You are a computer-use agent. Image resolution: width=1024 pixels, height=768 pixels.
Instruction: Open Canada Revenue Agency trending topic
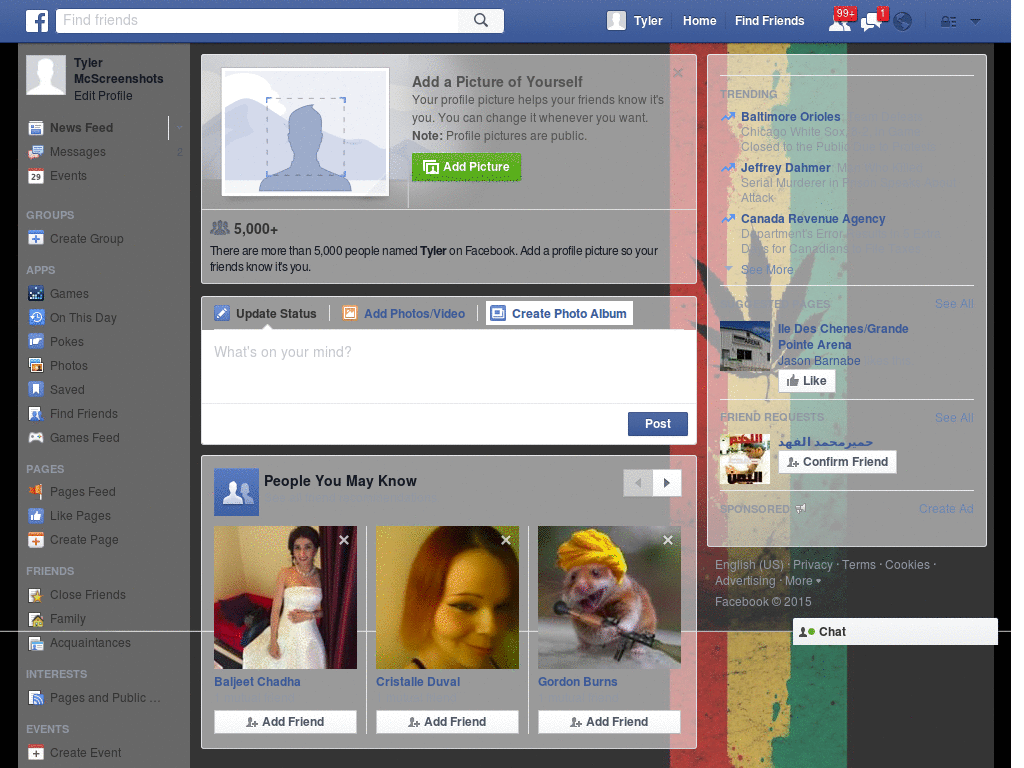(813, 219)
